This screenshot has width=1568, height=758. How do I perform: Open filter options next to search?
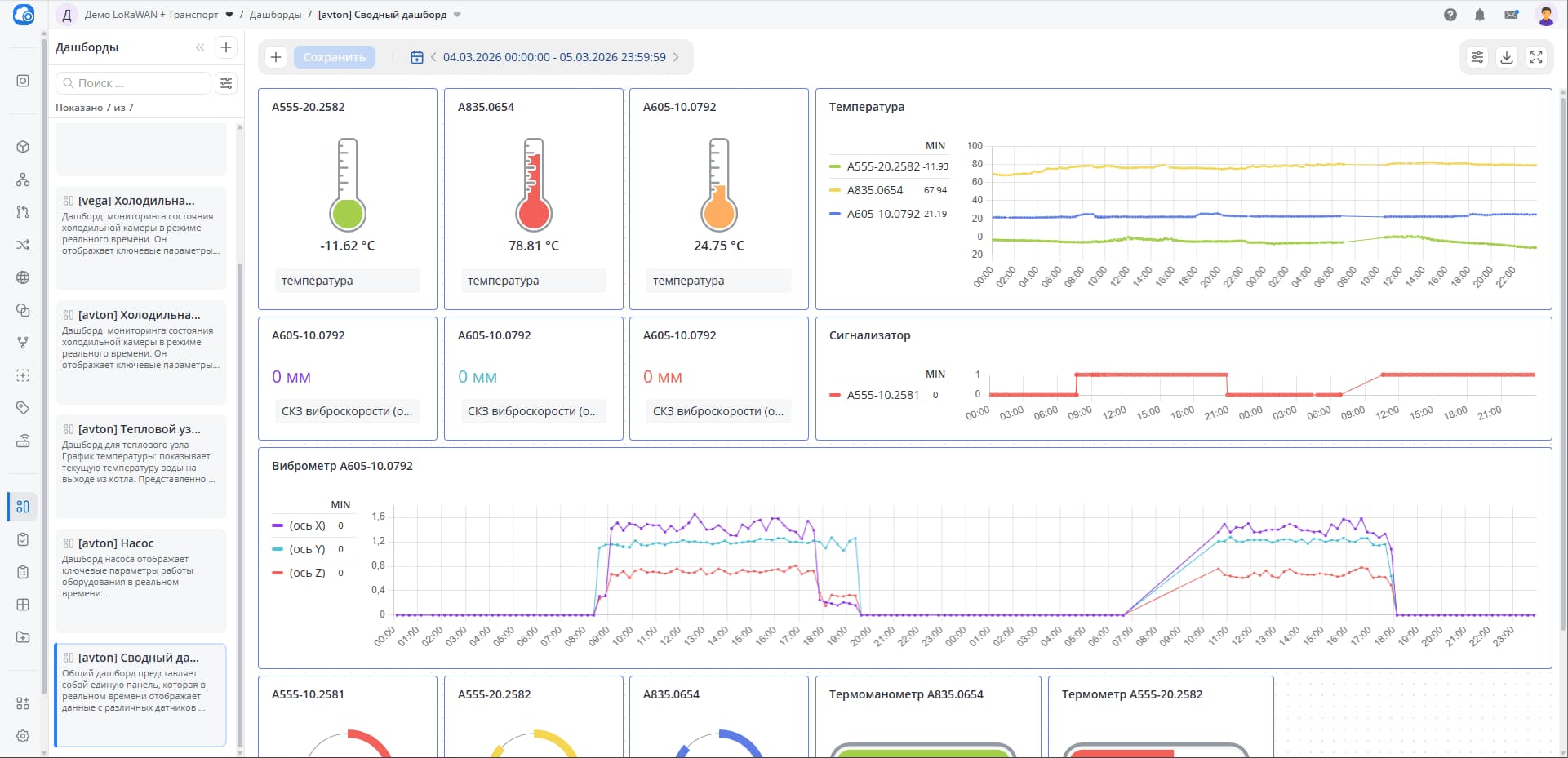tap(226, 83)
